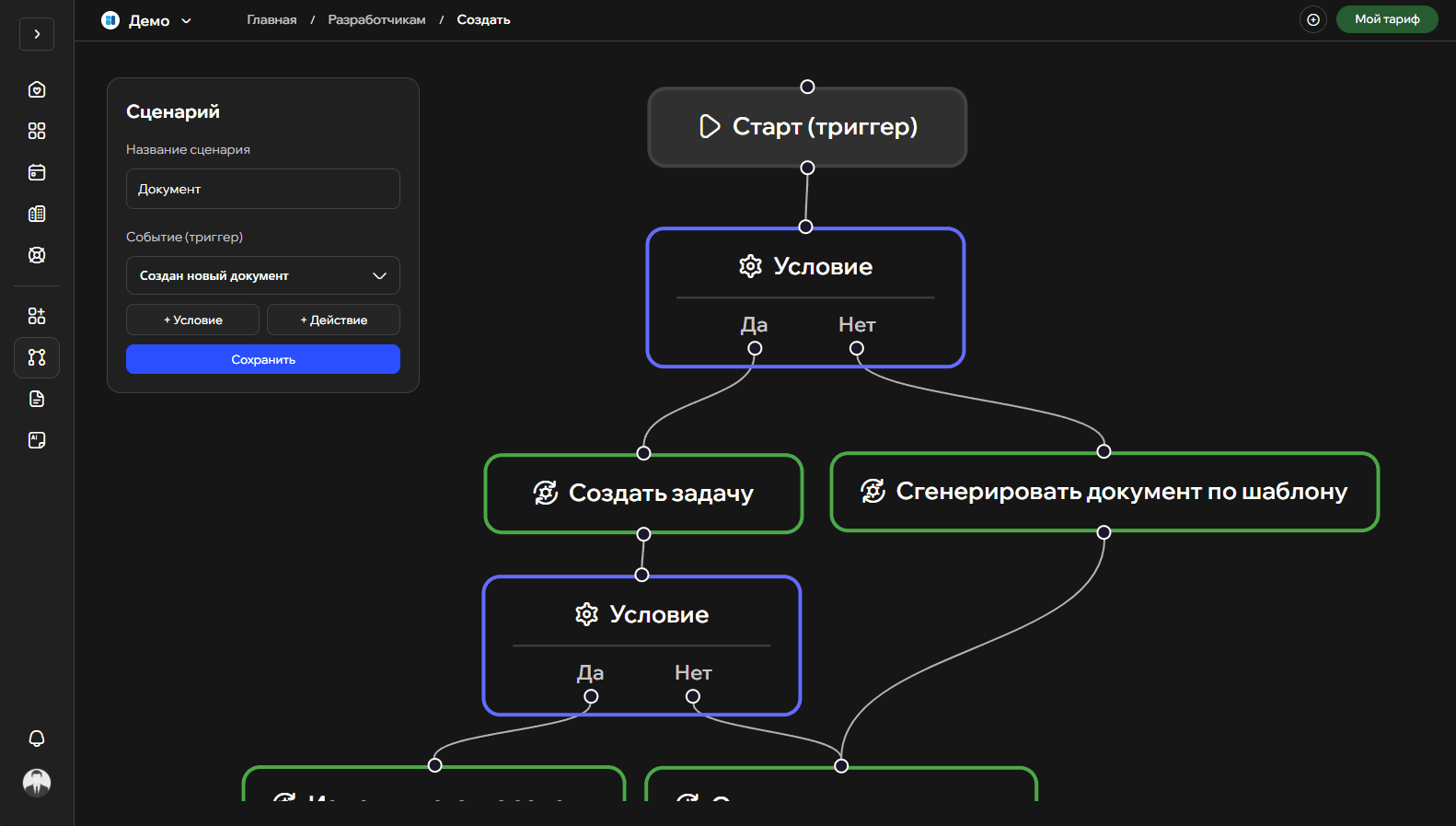Click Нет output port of upper Условие
1456x826 pixels.
(x=857, y=348)
